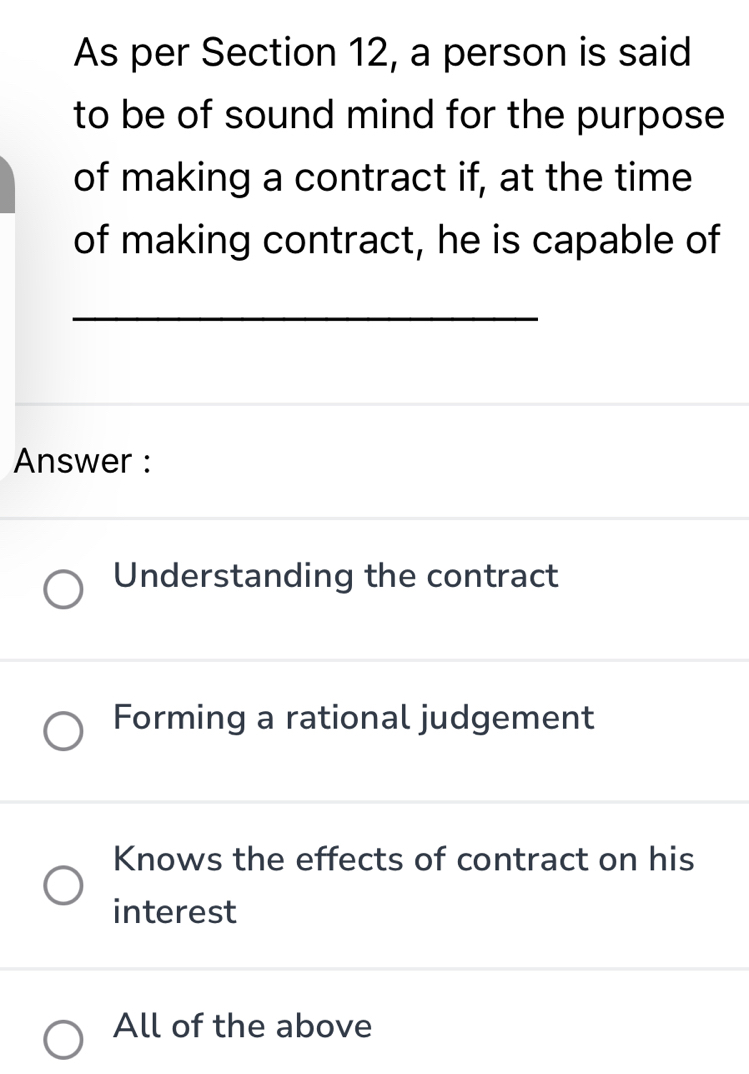The width and height of the screenshot is (749, 1074).
Task: Choose the "Forming a rational judgement" radio button
Action: [x=64, y=731]
